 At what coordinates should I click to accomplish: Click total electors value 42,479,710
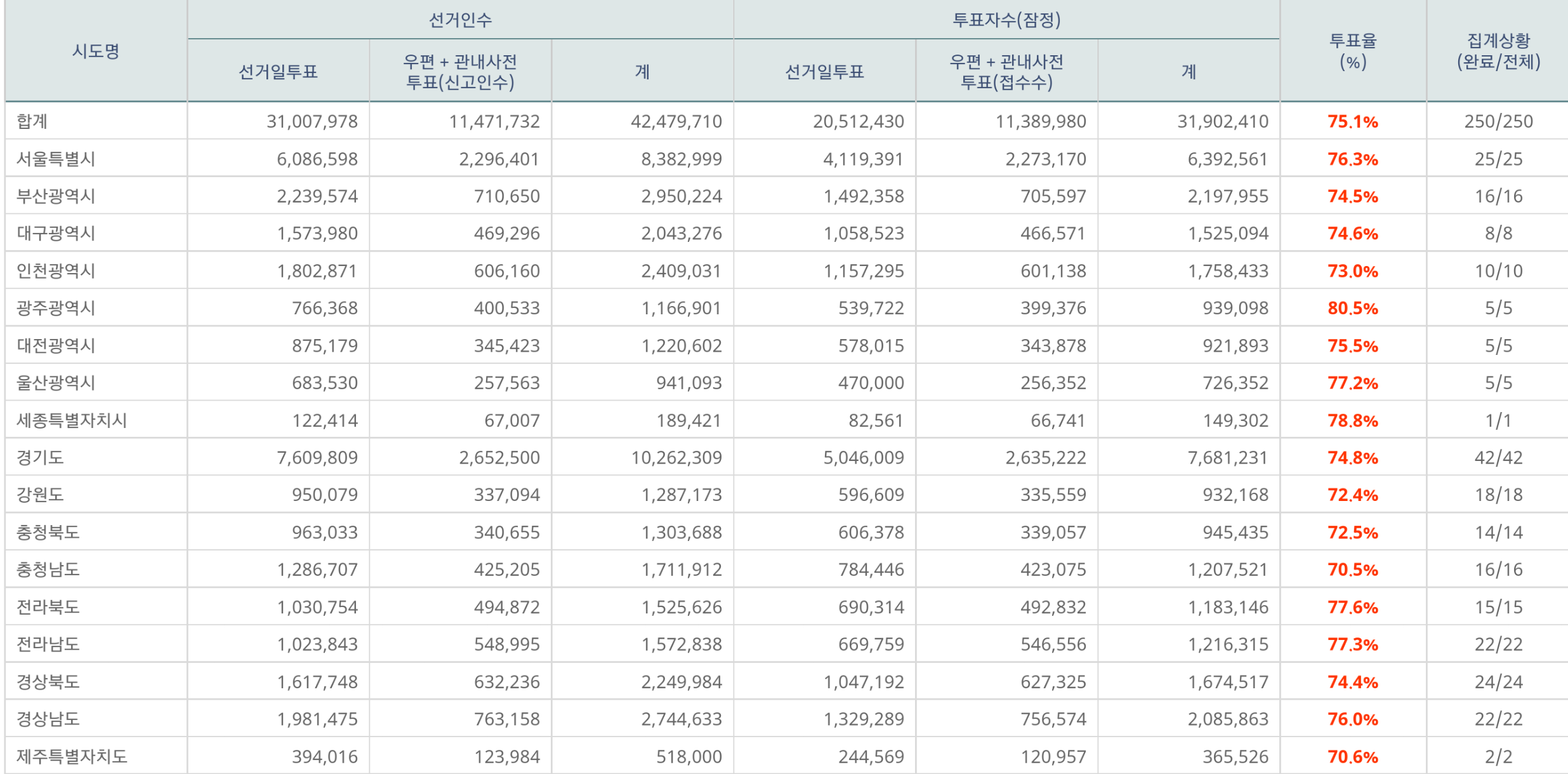[x=676, y=121]
